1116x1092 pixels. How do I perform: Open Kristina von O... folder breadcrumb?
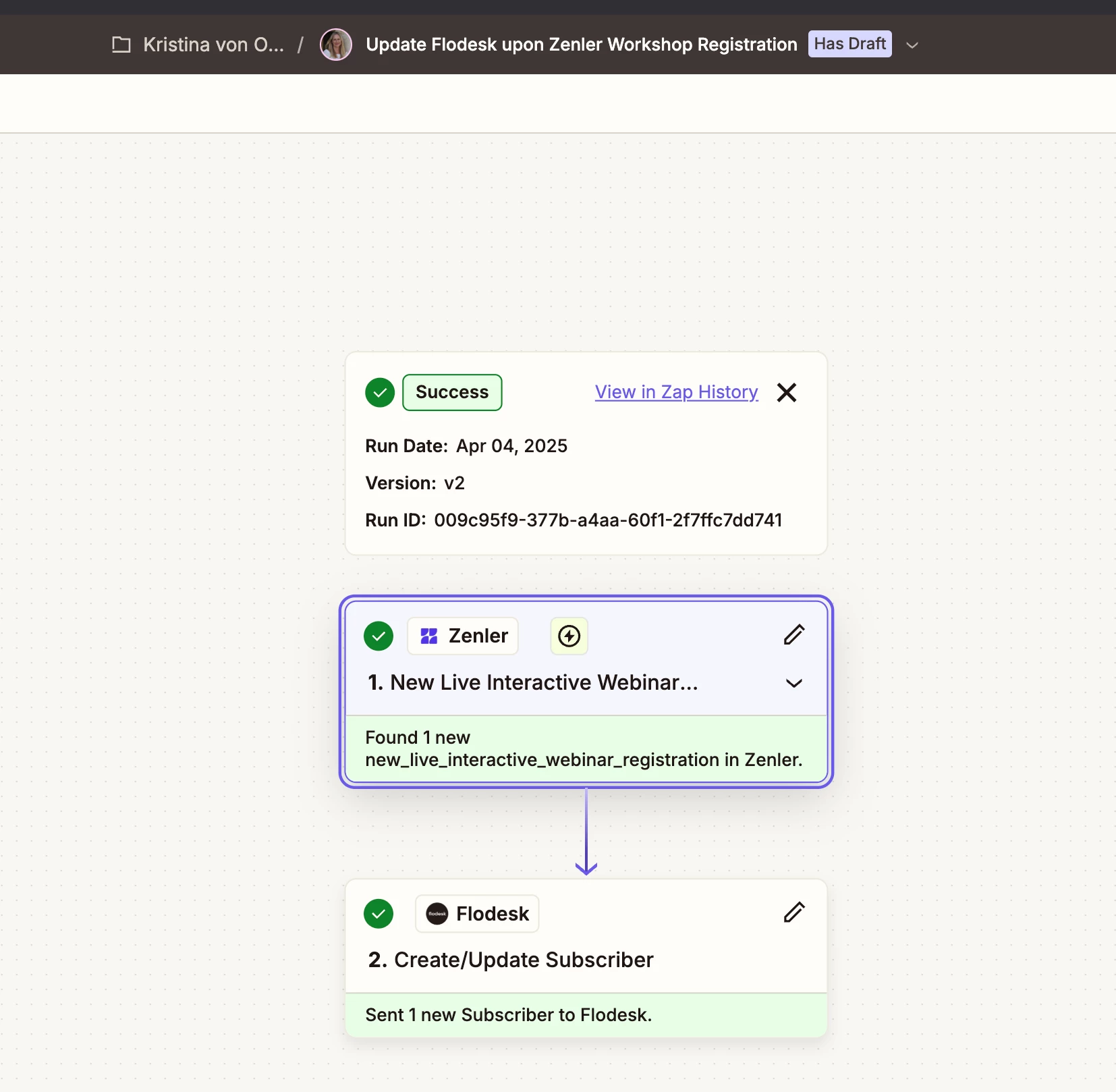coord(213,45)
